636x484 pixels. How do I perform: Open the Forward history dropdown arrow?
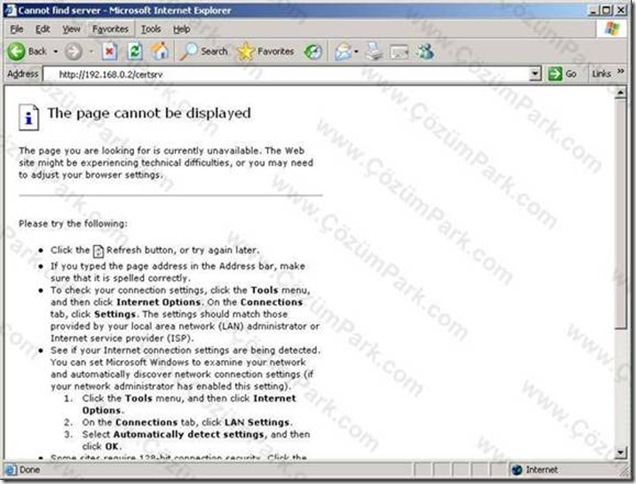(x=91, y=52)
